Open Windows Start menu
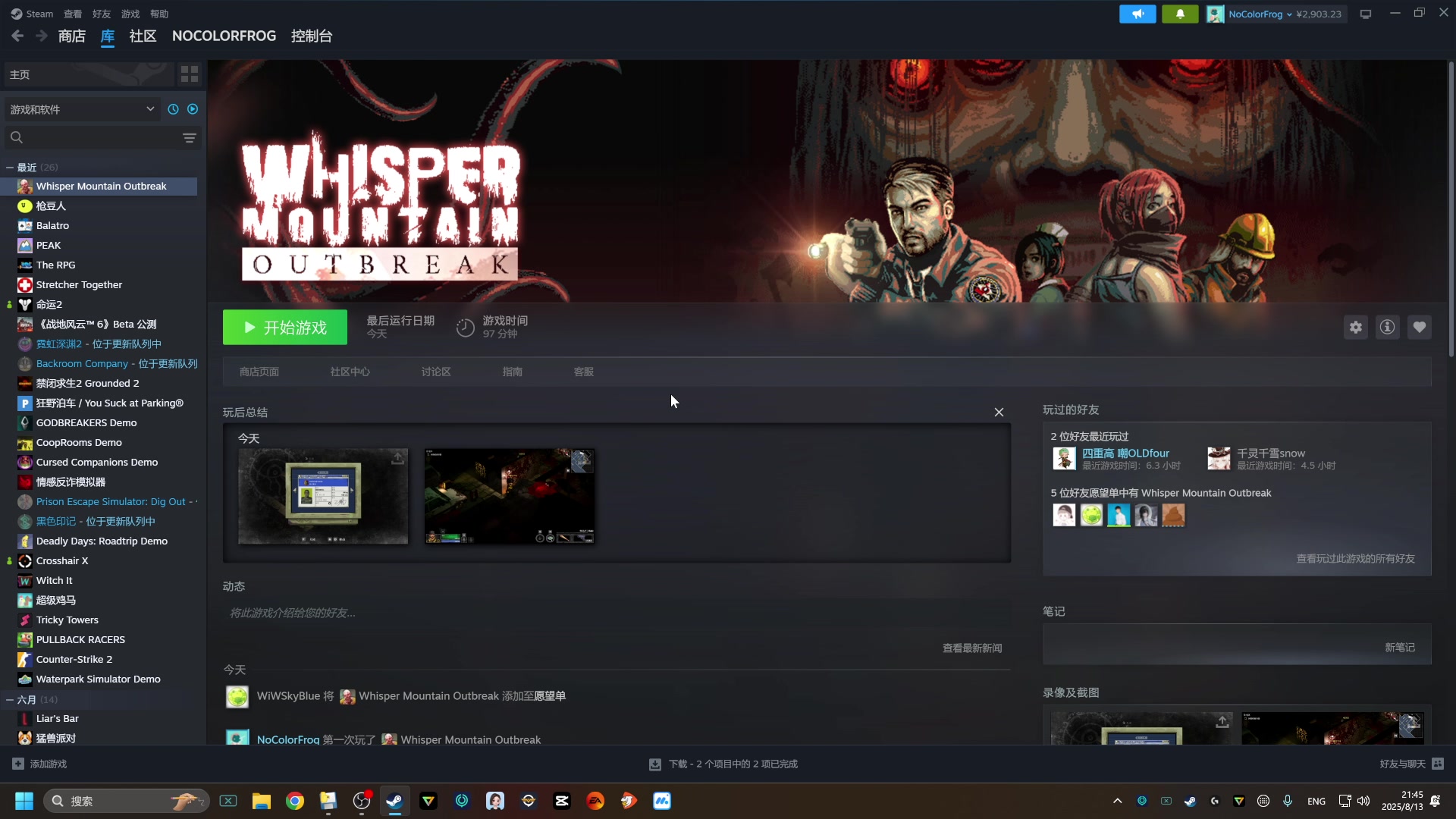This screenshot has height=819, width=1456. pyautogui.click(x=24, y=801)
